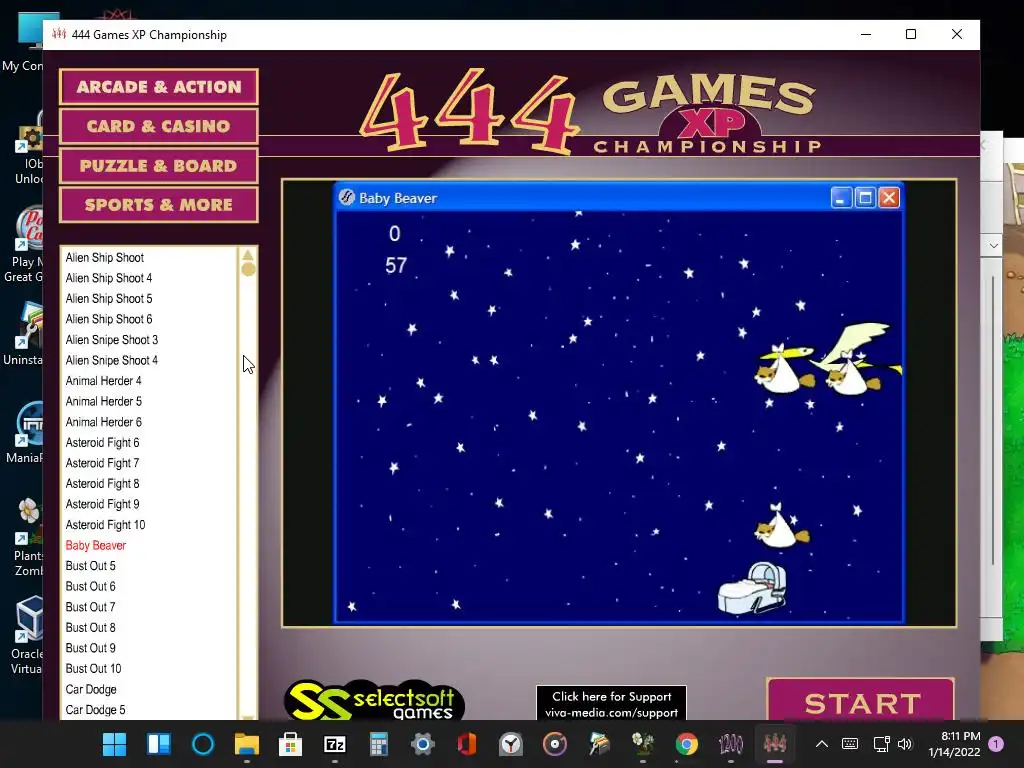Open the Sports & More category
Screen dimensions: 1024x768
(x=159, y=204)
